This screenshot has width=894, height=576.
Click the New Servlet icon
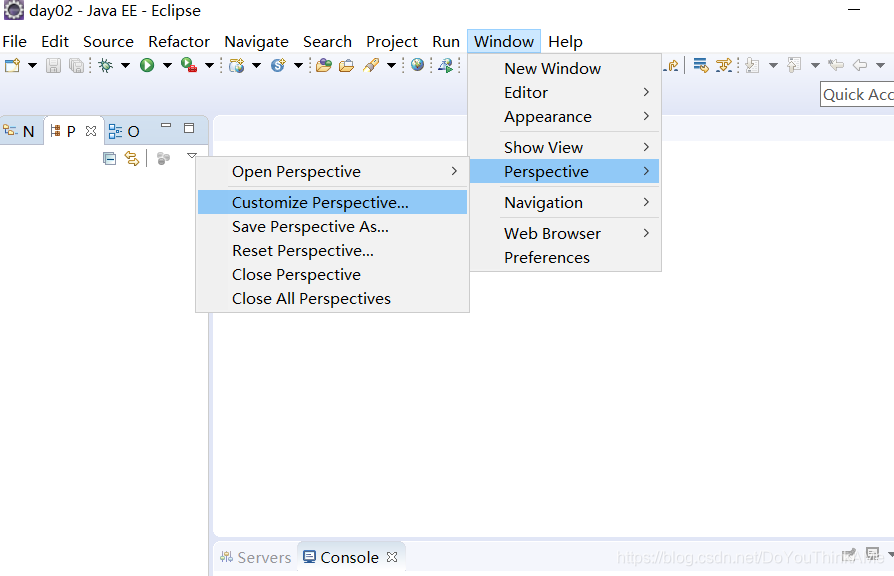[x=278, y=66]
